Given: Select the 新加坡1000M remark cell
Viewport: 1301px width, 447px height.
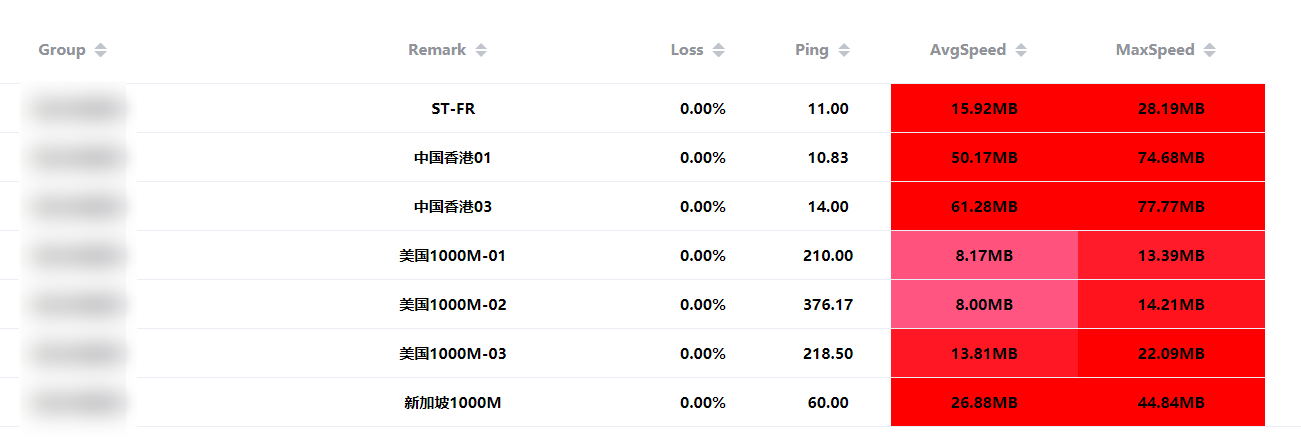Looking at the screenshot, I should pyautogui.click(x=453, y=402).
